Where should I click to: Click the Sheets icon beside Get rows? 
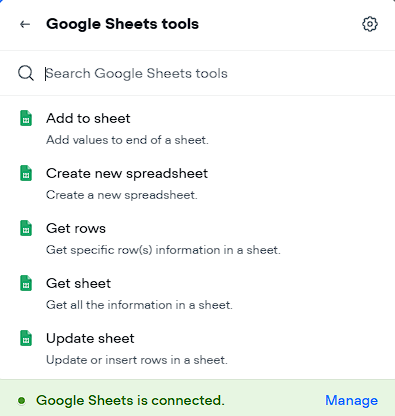(26, 228)
